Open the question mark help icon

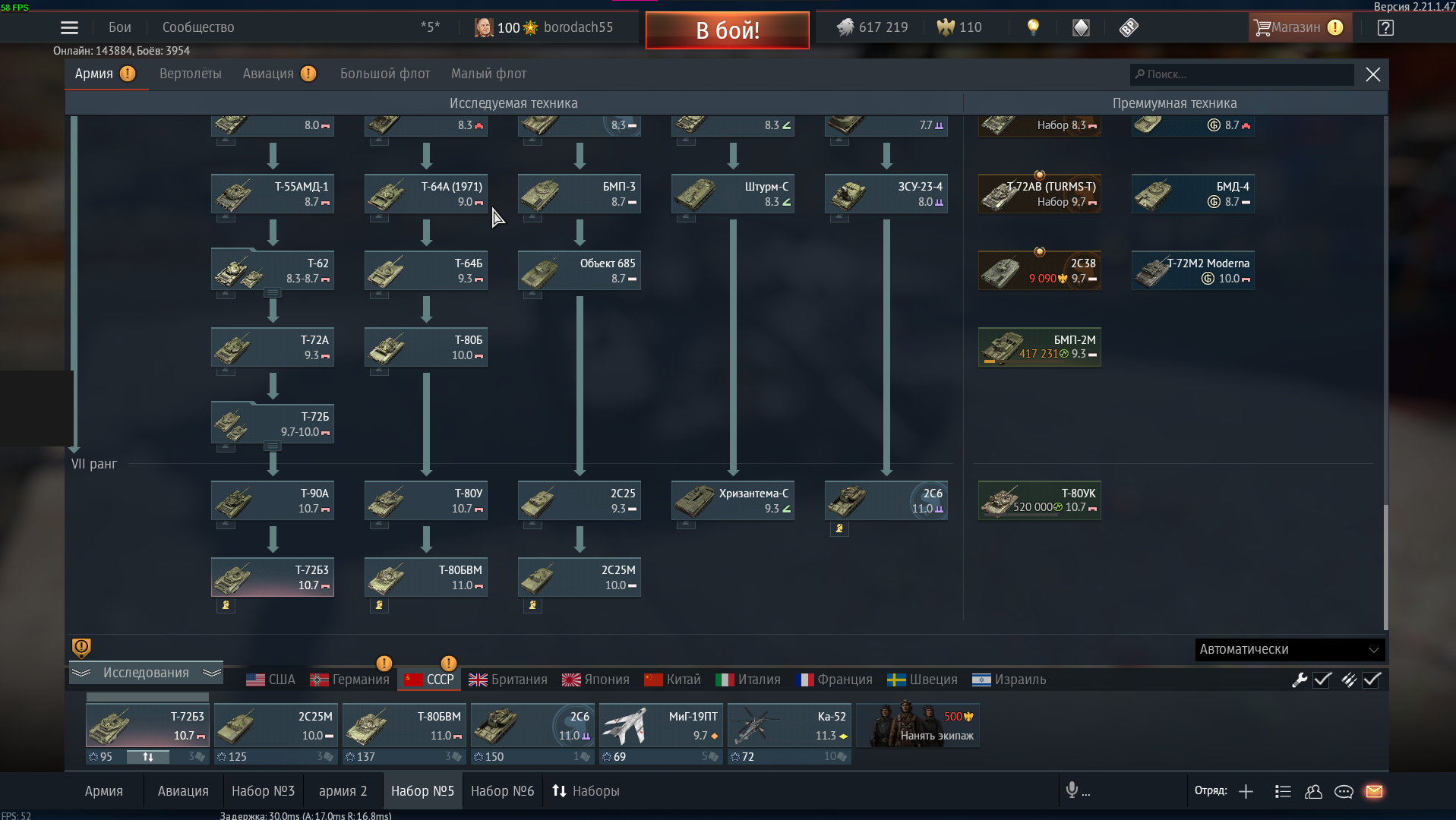click(1385, 27)
